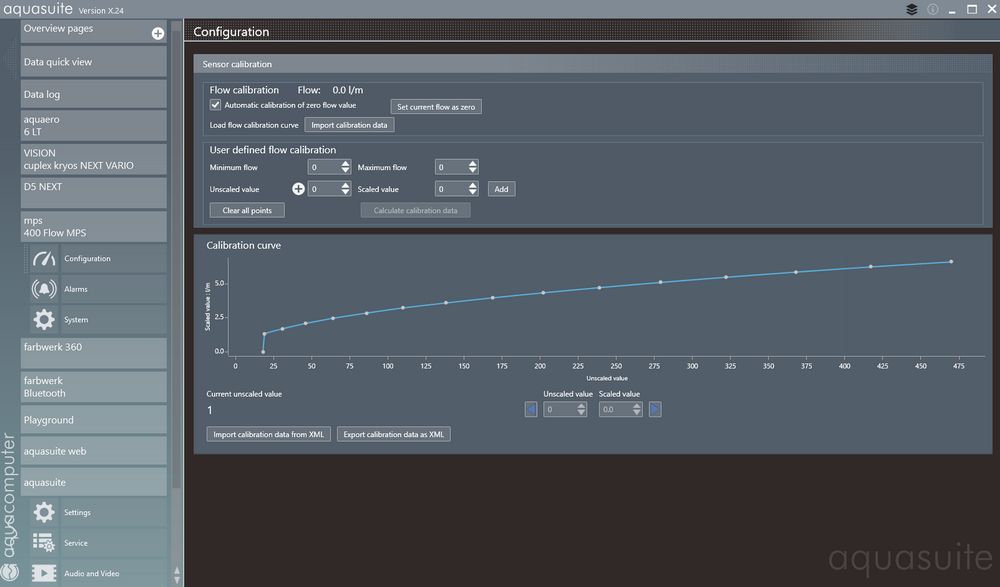
Task: Click the plus icon beside Overview pages
Action: pos(158,34)
